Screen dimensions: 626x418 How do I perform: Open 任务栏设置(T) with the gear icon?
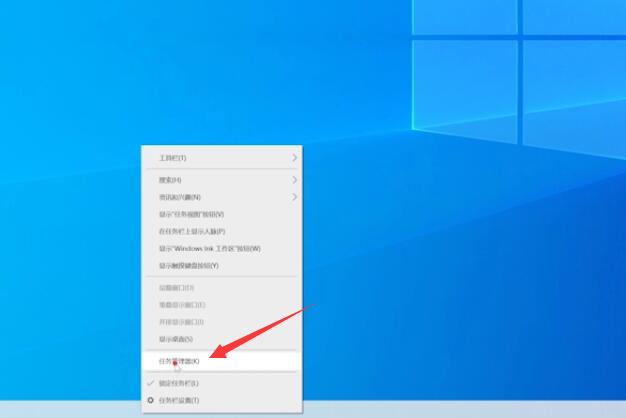tap(222, 400)
